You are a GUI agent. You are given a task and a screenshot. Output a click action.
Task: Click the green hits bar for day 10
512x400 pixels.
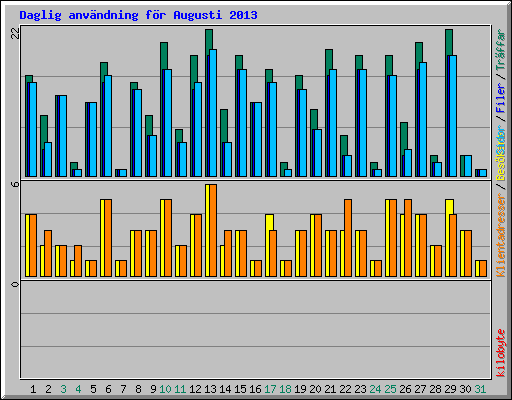point(164,56)
